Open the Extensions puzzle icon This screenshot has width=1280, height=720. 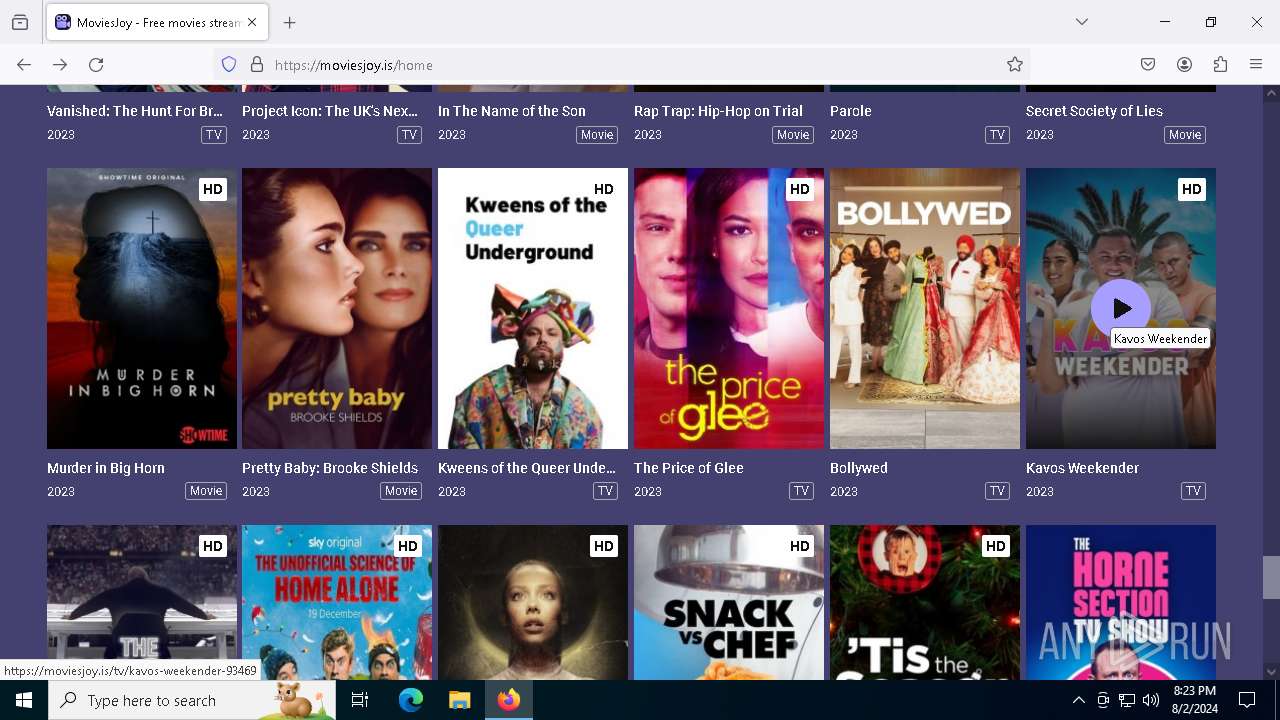(1220, 65)
